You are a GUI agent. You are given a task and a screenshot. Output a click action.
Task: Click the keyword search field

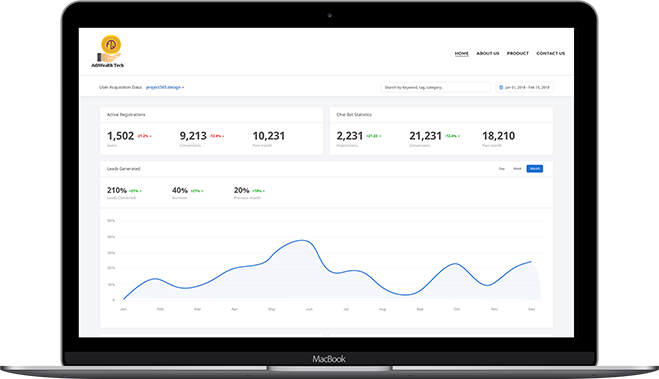pyautogui.click(x=435, y=87)
